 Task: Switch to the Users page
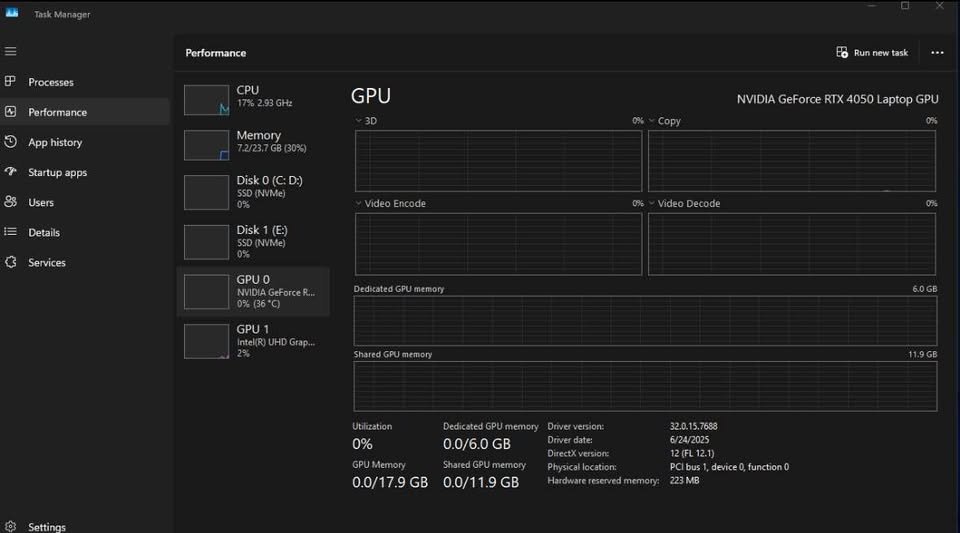click(x=41, y=203)
